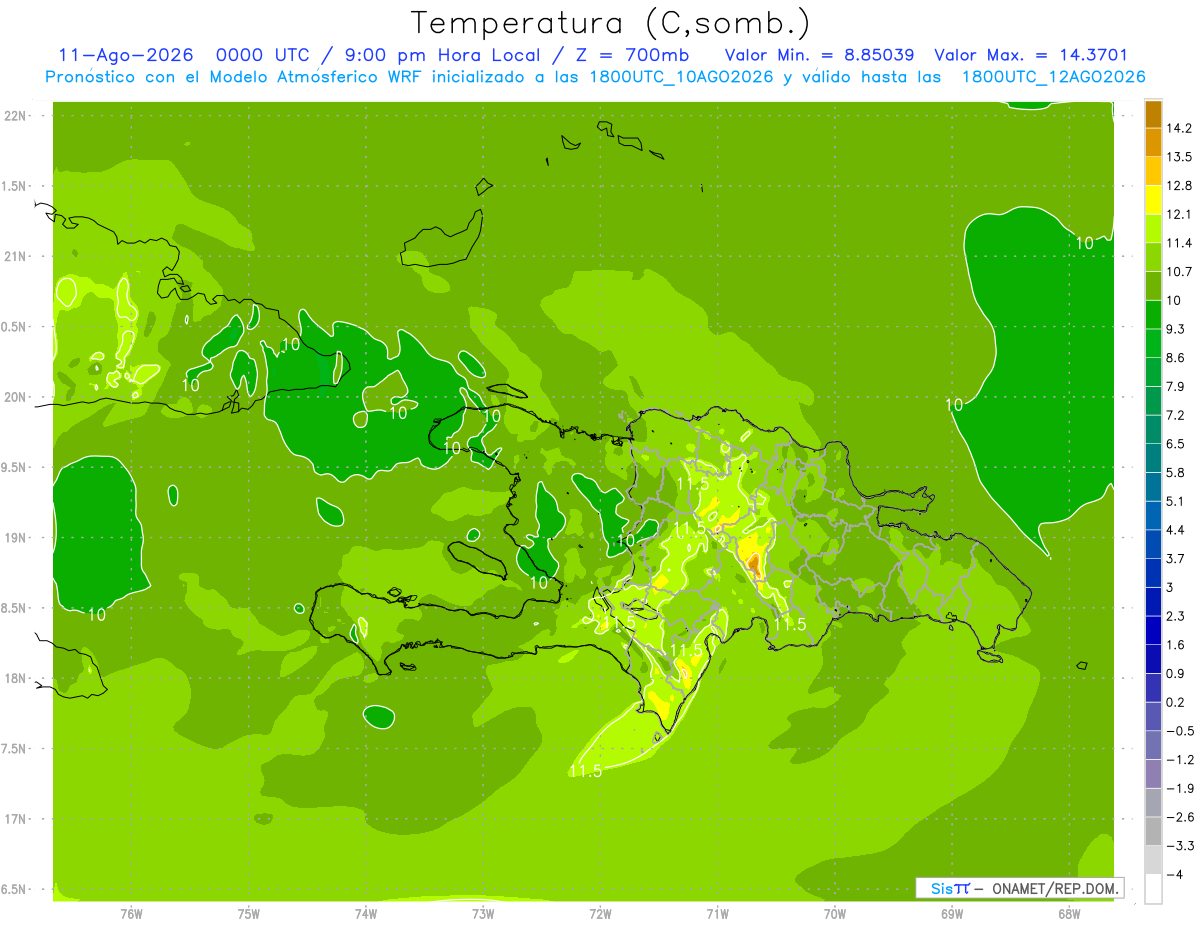Click the 68W longitude axis label

[x=1069, y=913]
